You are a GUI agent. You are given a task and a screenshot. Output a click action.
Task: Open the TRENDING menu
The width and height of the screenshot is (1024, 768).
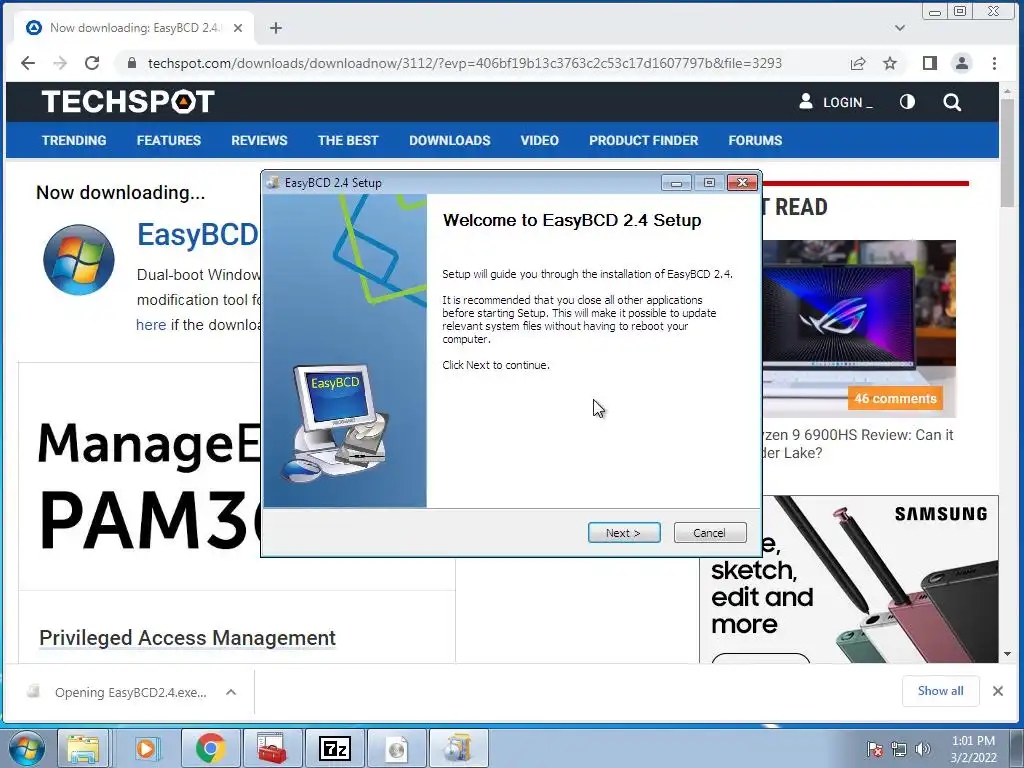coord(74,140)
